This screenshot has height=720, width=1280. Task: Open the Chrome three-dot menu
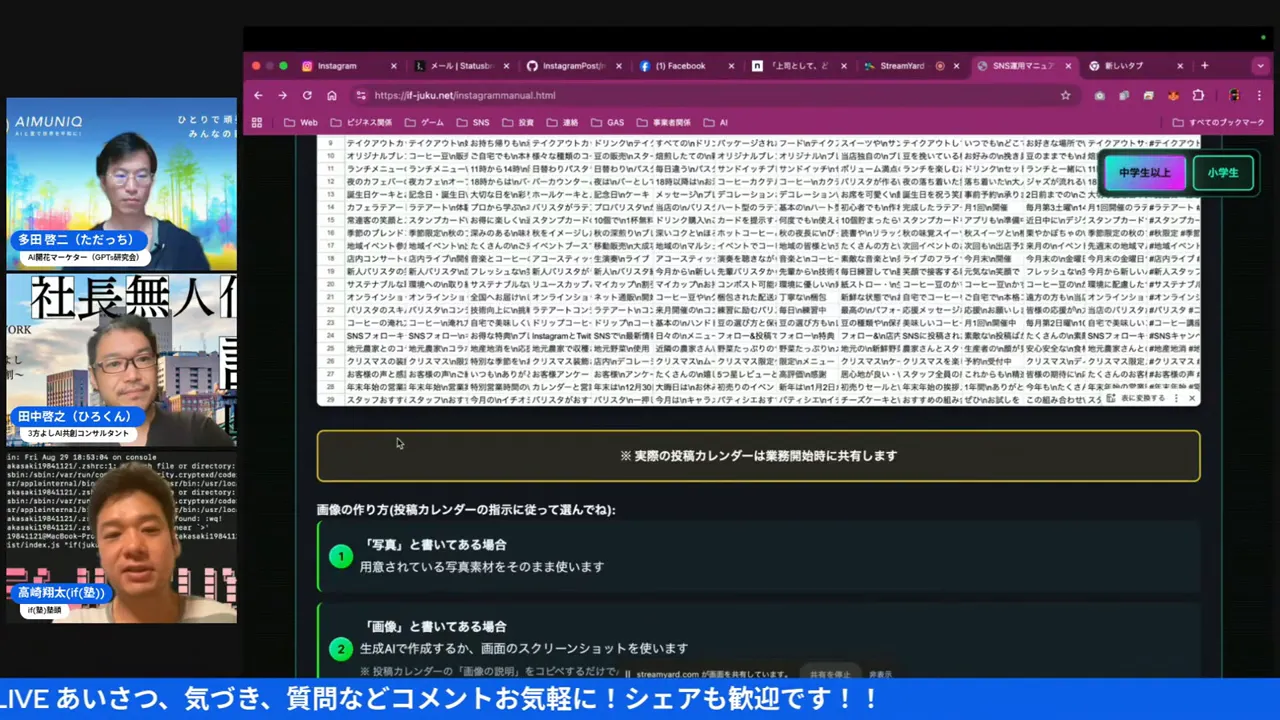(1259, 95)
